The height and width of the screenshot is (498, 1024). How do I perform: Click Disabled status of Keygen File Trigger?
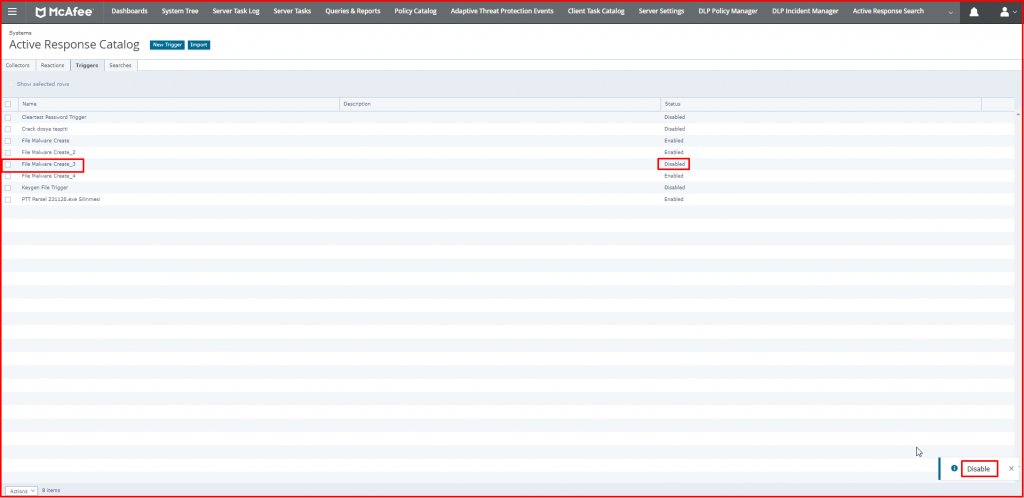(x=675, y=187)
